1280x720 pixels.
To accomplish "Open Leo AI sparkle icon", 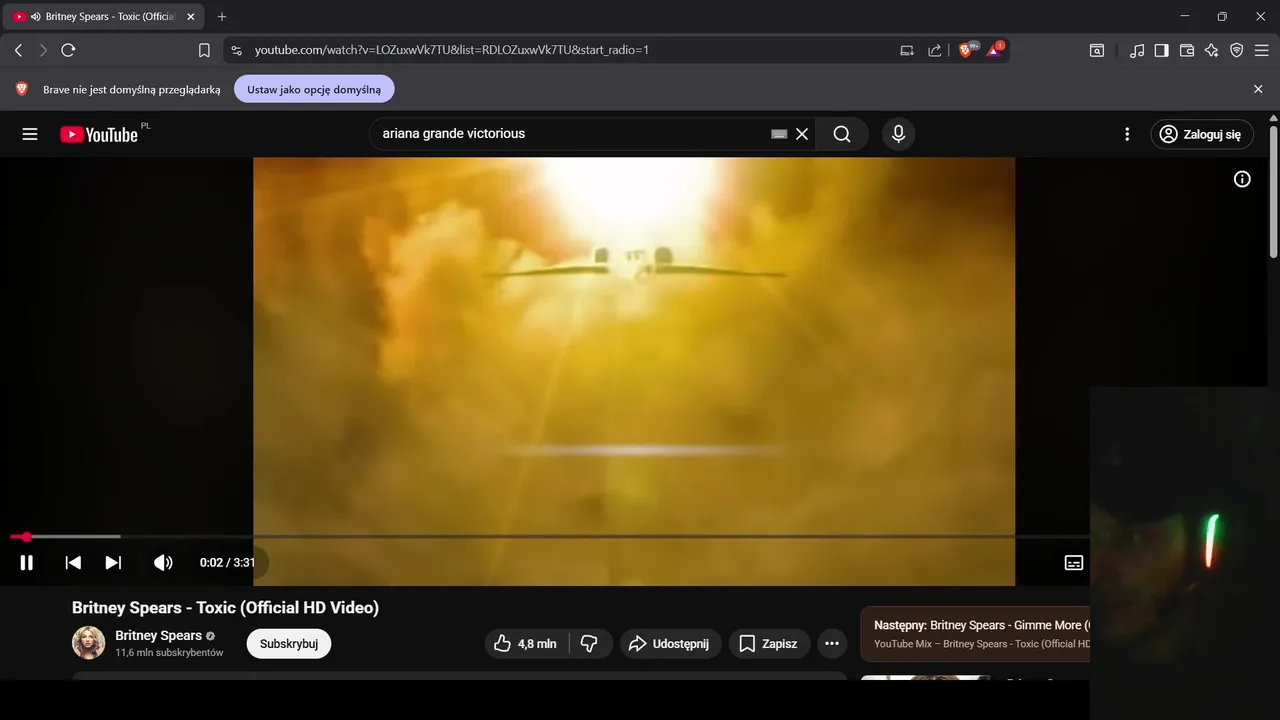I will point(1212,50).
